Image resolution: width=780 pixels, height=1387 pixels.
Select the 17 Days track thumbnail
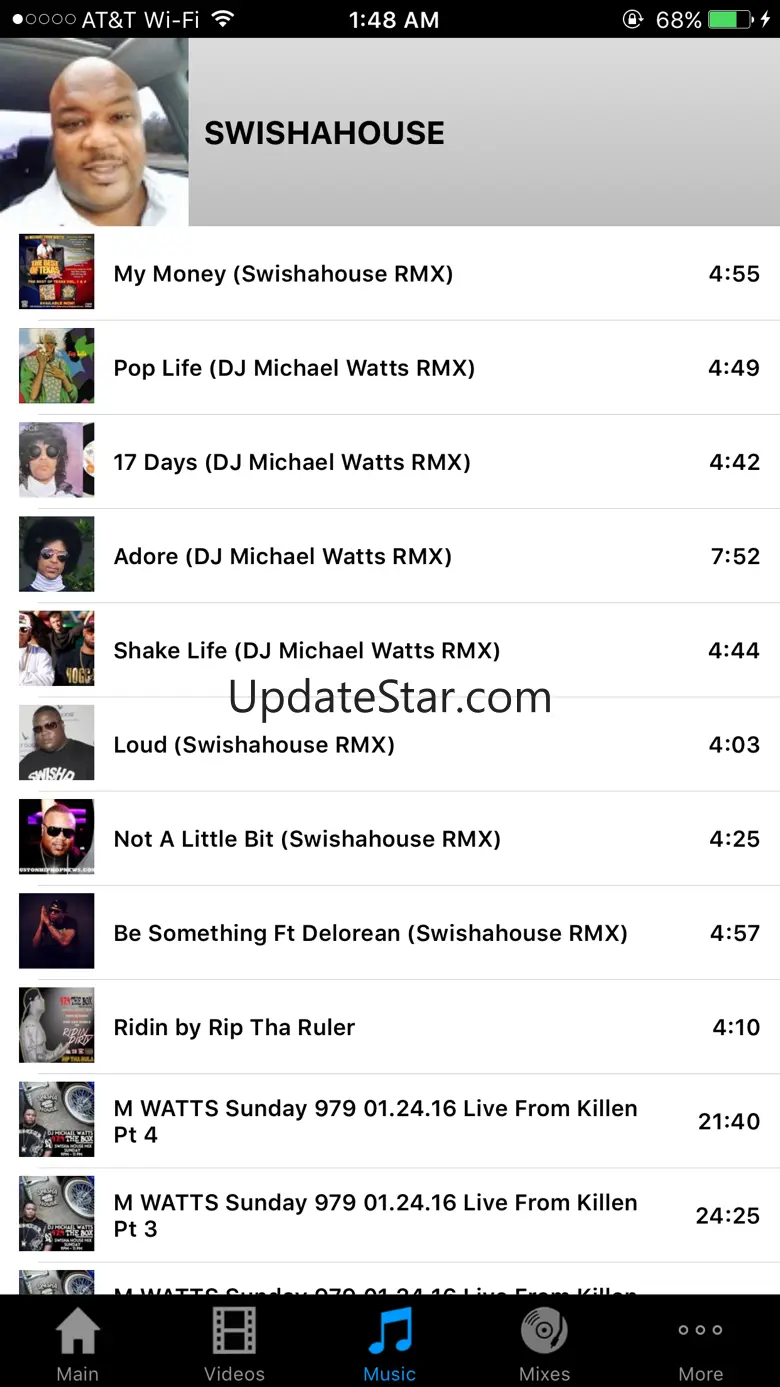point(57,460)
